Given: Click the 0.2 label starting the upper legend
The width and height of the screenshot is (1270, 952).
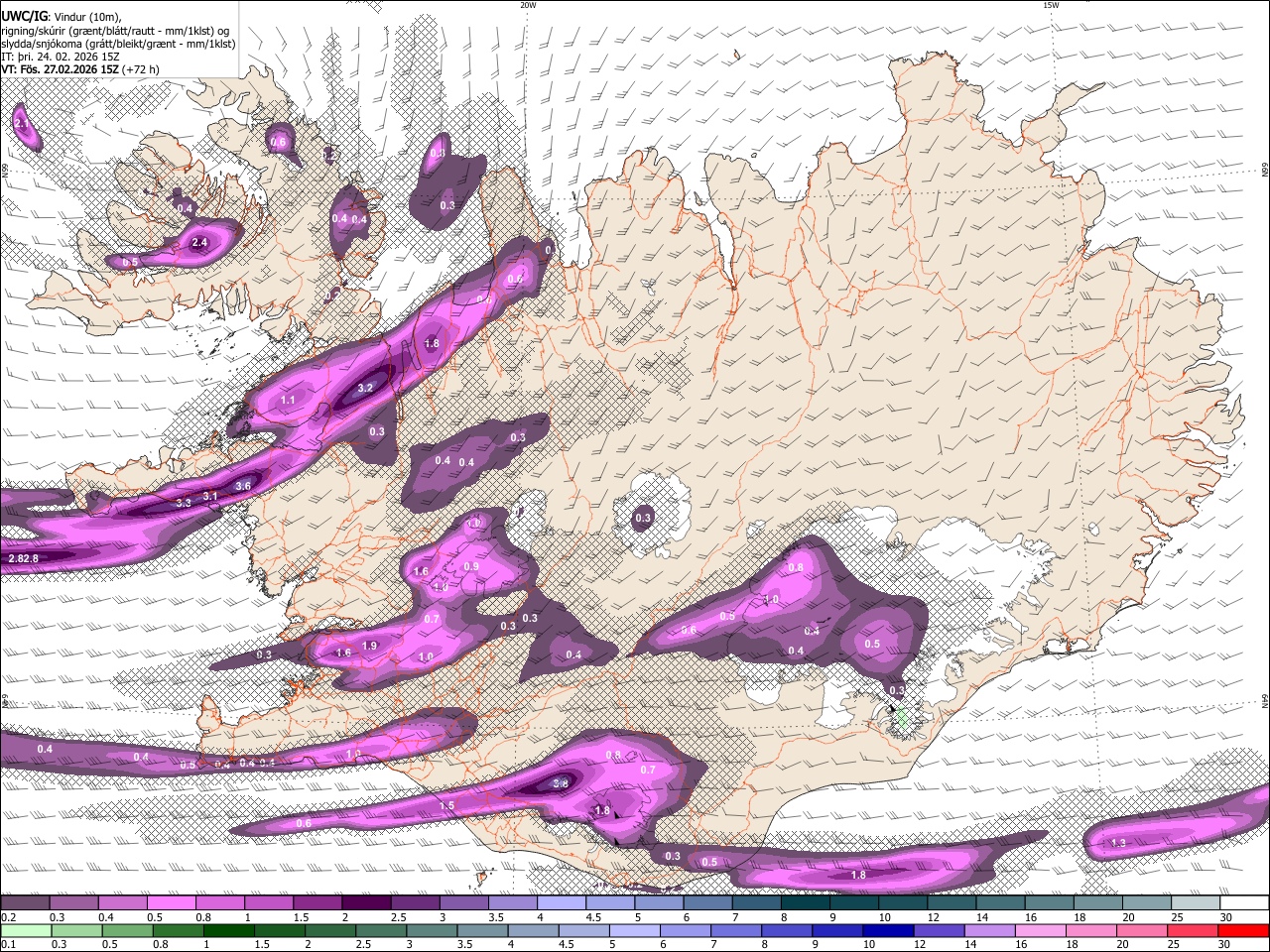Looking at the screenshot, I should [x=8, y=917].
